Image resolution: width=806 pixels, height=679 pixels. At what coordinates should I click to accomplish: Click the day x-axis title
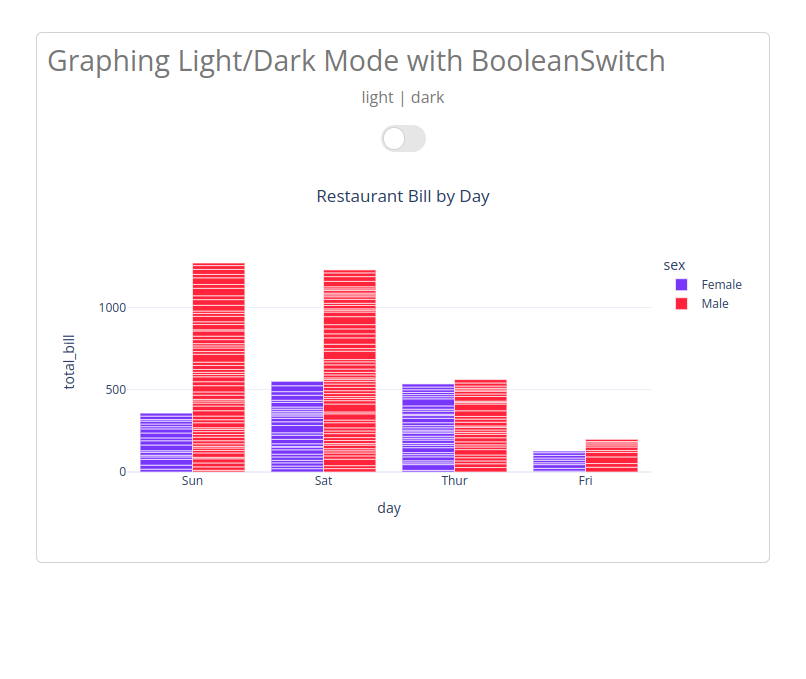click(x=389, y=508)
